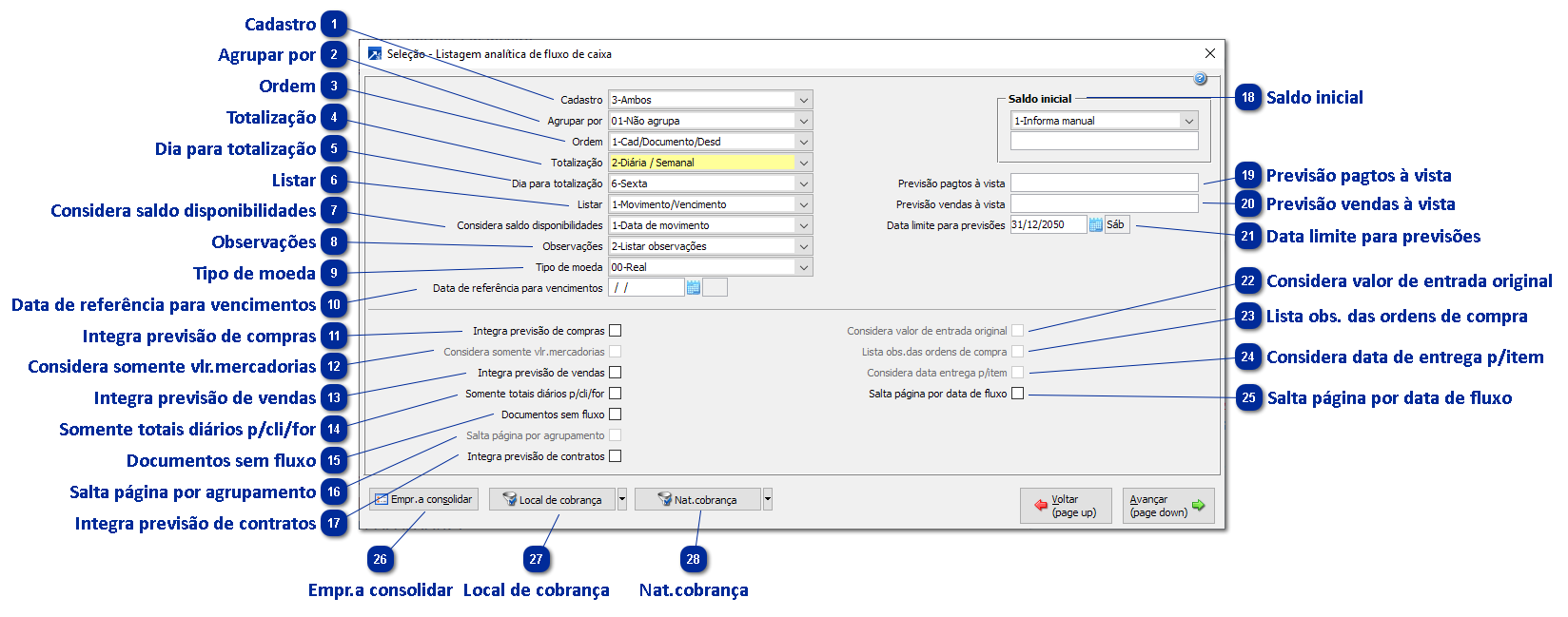Toggle Documentos sem fluxo checkbox

click(x=615, y=415)
